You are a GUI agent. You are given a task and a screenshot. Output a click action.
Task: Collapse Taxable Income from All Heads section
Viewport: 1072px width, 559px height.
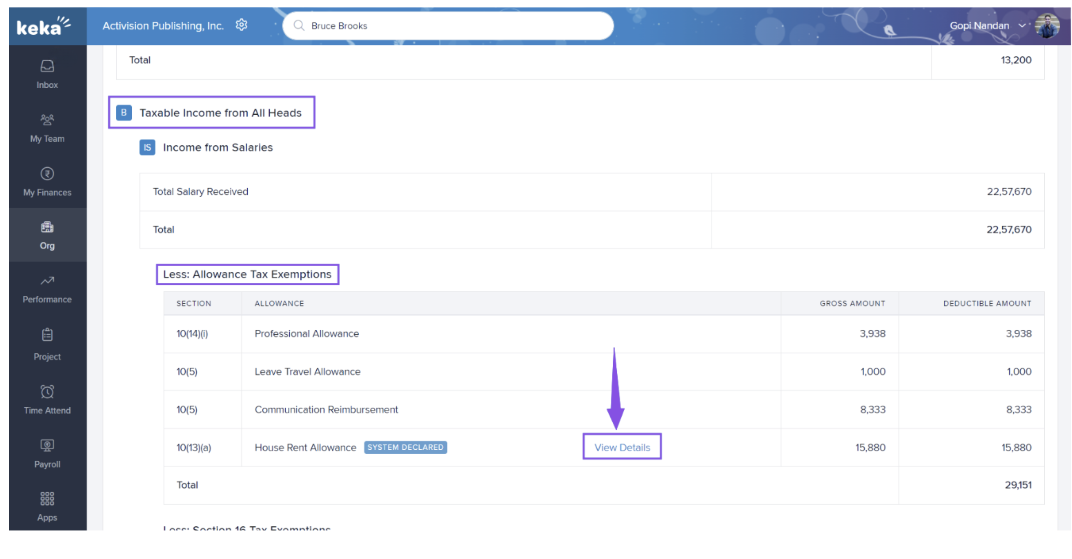124,113
